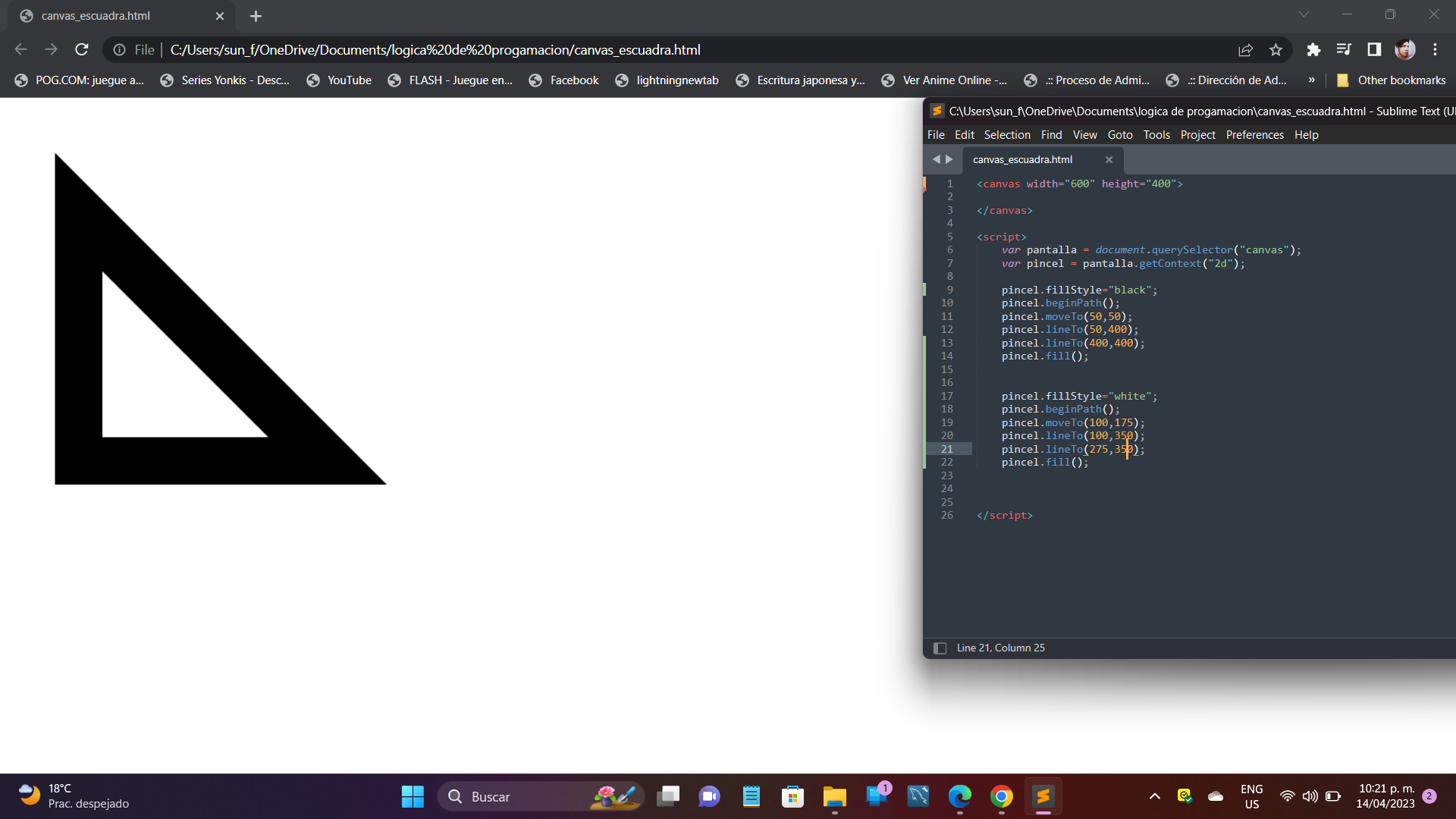This screenshot has width=1456, height=819.
Task: Open Chrome profile avatar
Action: pyautogui.click(x=1404, y=50)
